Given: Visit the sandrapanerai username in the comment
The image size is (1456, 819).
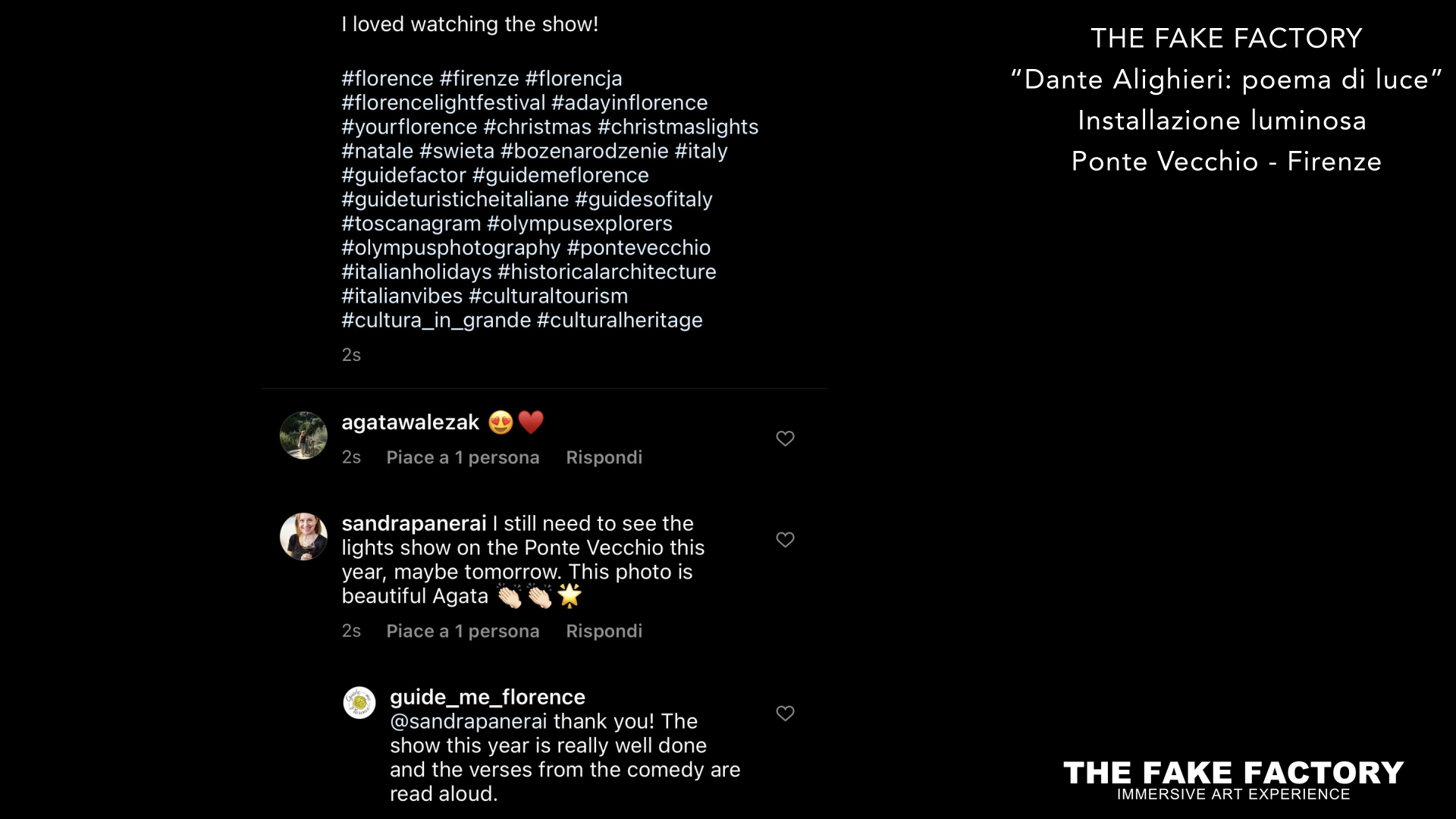Looking at the screenshot, I should pos(414,523).
